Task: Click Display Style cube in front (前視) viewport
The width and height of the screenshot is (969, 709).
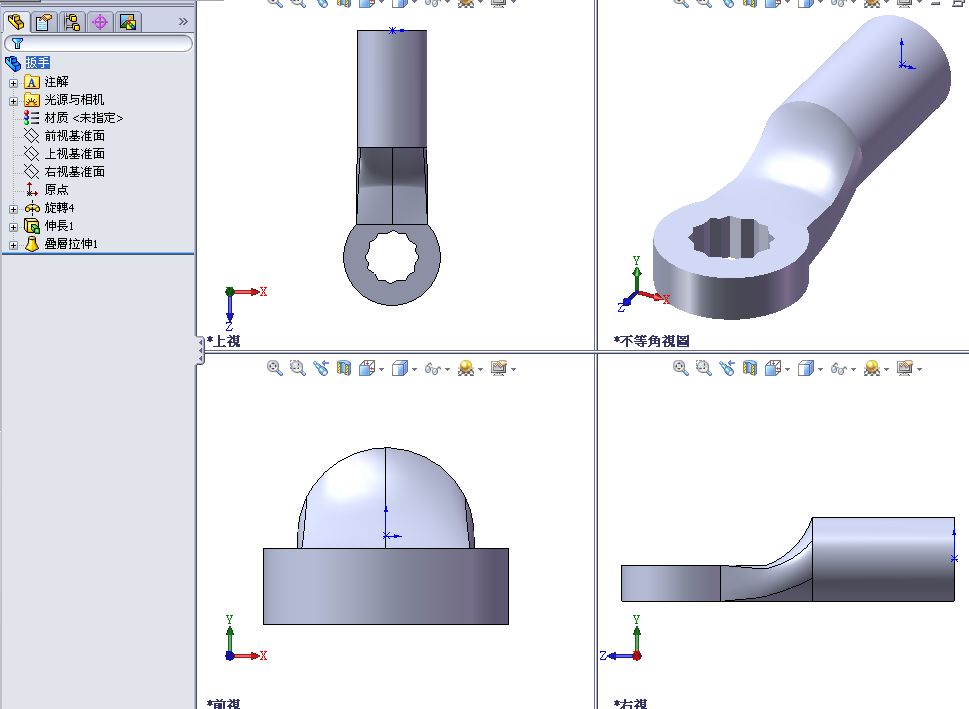Action: click(x=399, y=368)
